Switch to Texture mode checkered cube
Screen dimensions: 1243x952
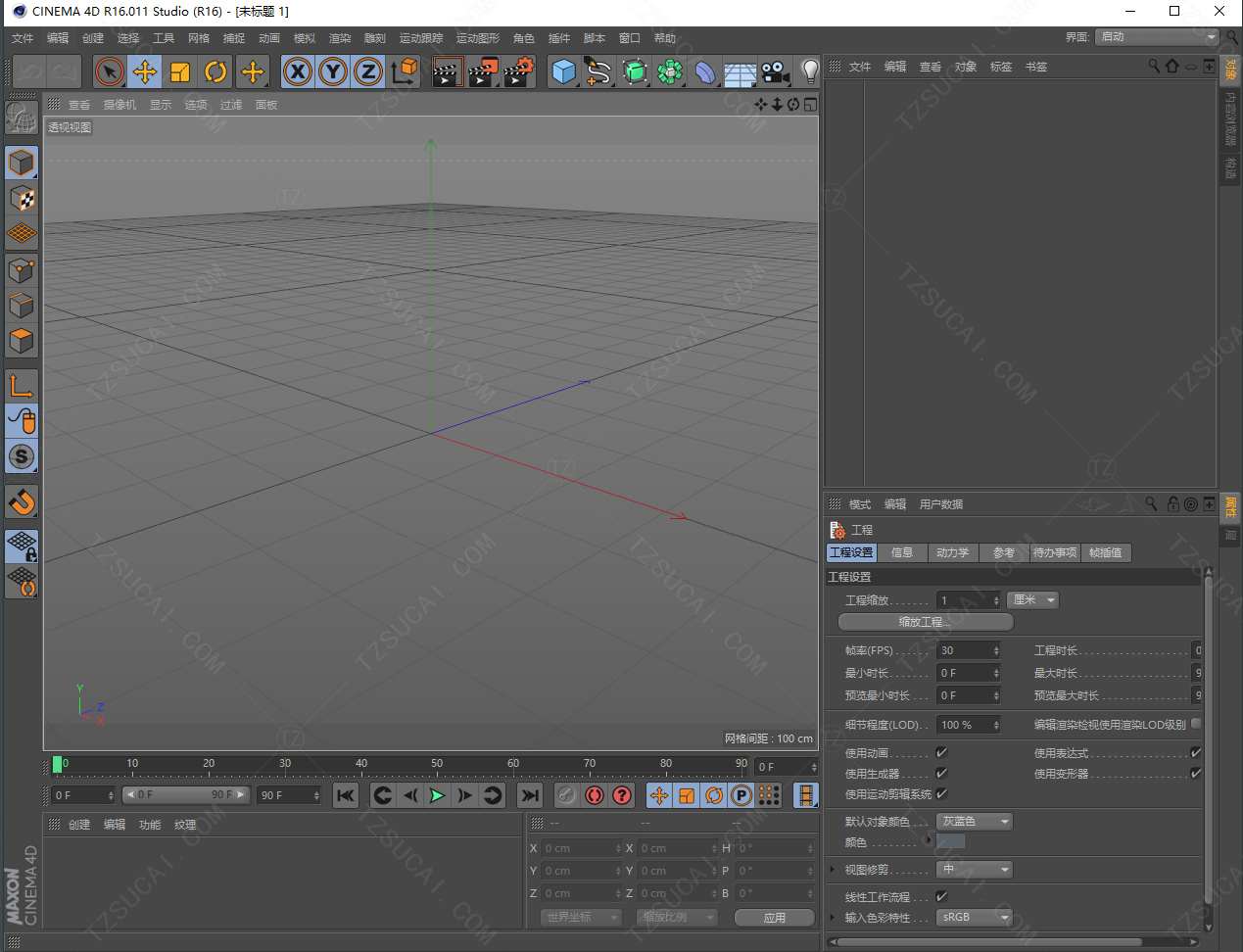point(22,198)
